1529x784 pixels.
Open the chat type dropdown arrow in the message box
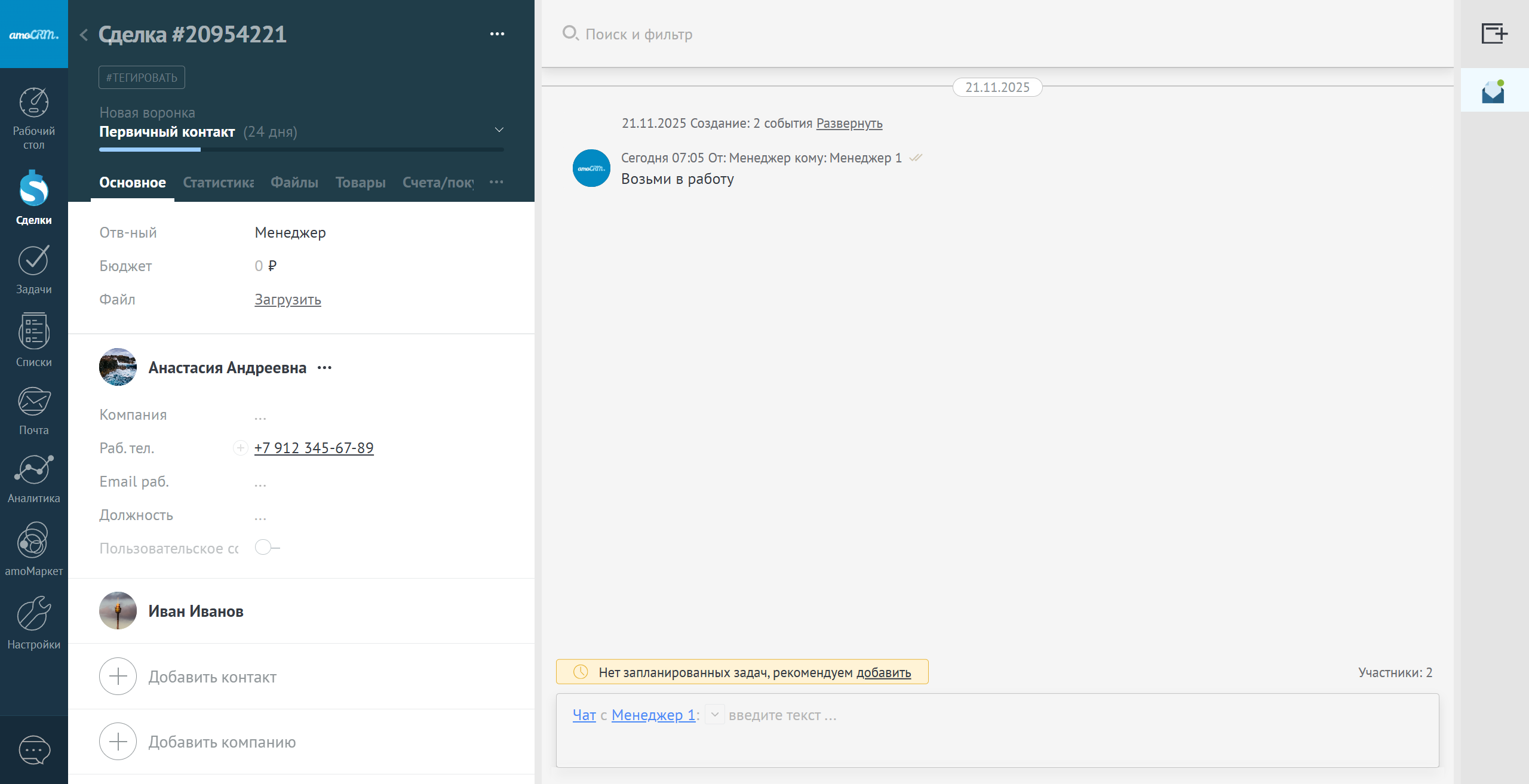[714, 714]
